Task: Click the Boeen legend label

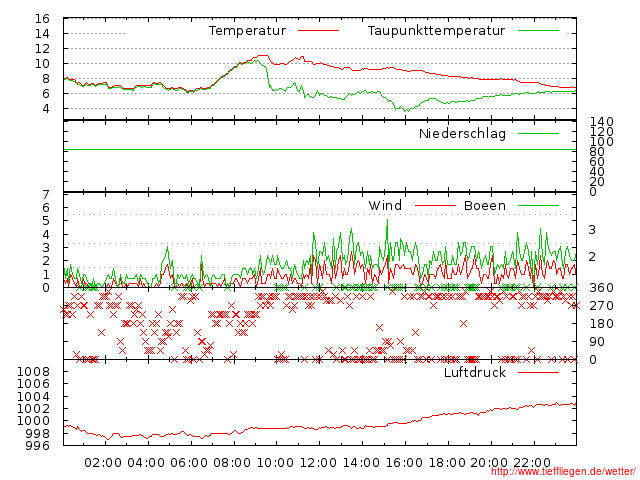Action: point(484,205)
